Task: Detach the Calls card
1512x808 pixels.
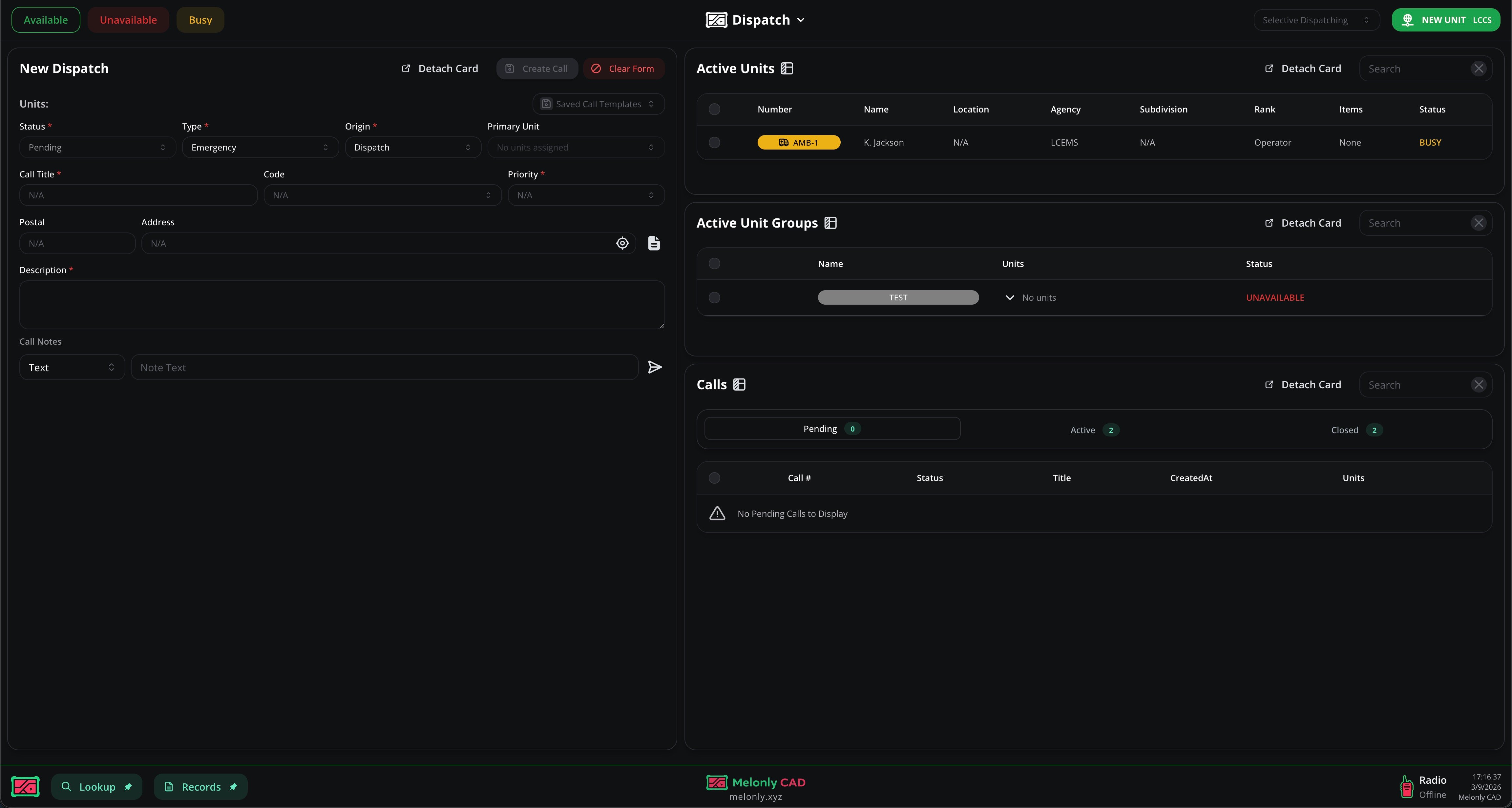Action: coord(1302,384)
